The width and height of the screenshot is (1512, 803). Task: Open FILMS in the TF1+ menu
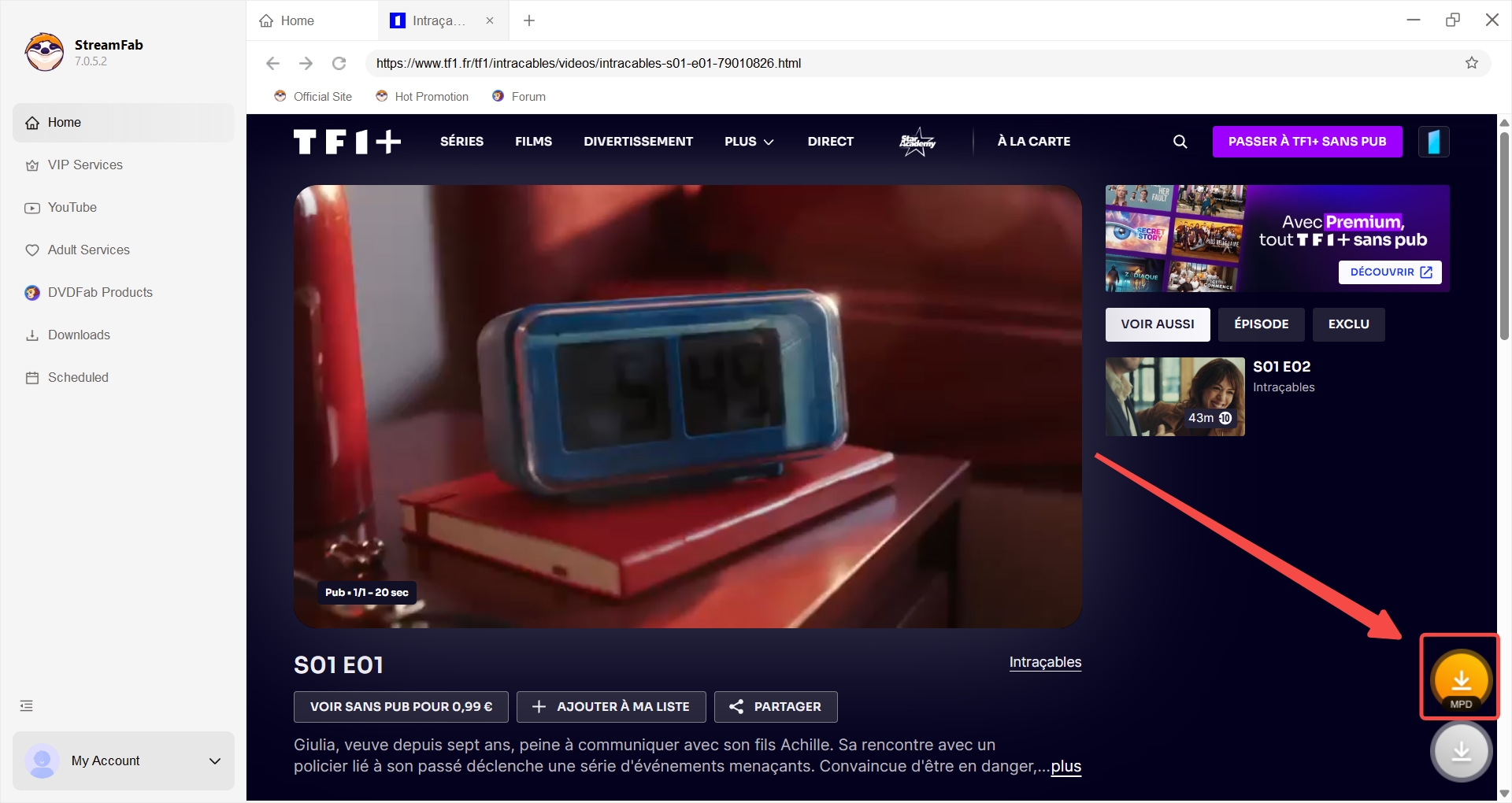533,142
